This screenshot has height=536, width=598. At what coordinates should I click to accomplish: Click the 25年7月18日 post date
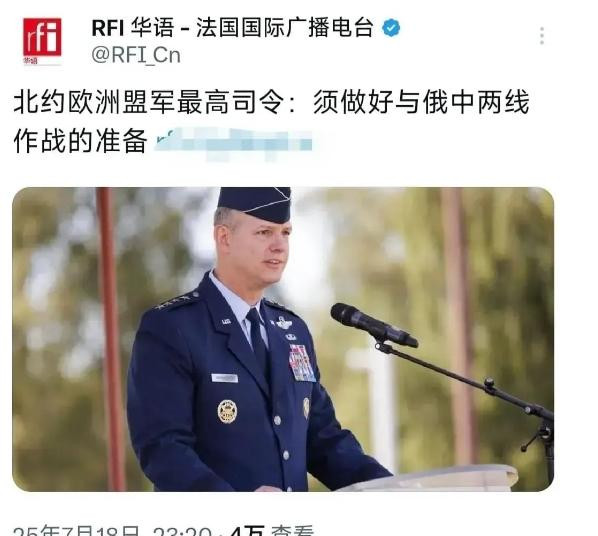tap(76, 531)
